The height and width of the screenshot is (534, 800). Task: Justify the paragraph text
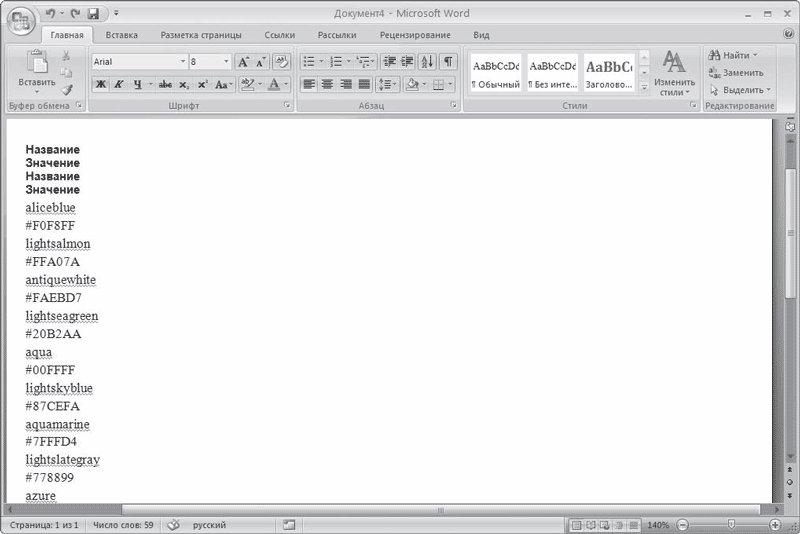364,85
